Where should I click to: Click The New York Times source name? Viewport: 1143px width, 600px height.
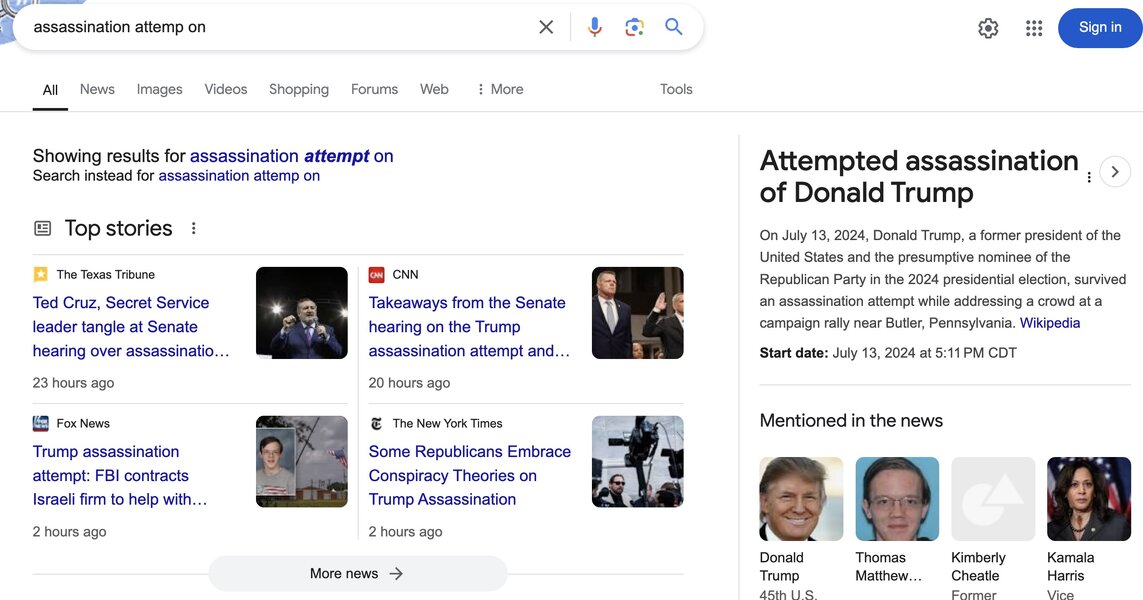[448, 424]
